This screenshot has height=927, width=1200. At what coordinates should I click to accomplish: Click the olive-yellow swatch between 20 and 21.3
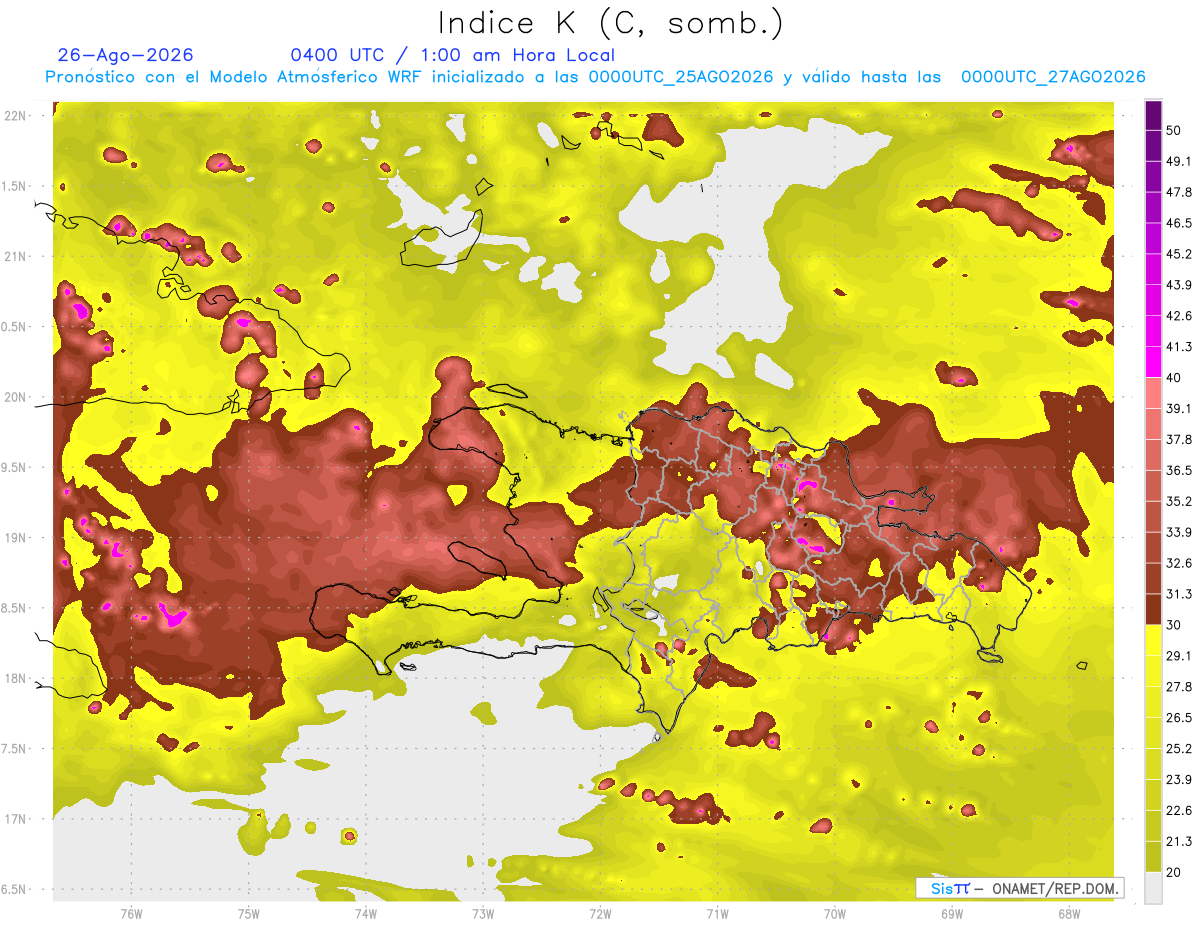[x=1153, y=856]
